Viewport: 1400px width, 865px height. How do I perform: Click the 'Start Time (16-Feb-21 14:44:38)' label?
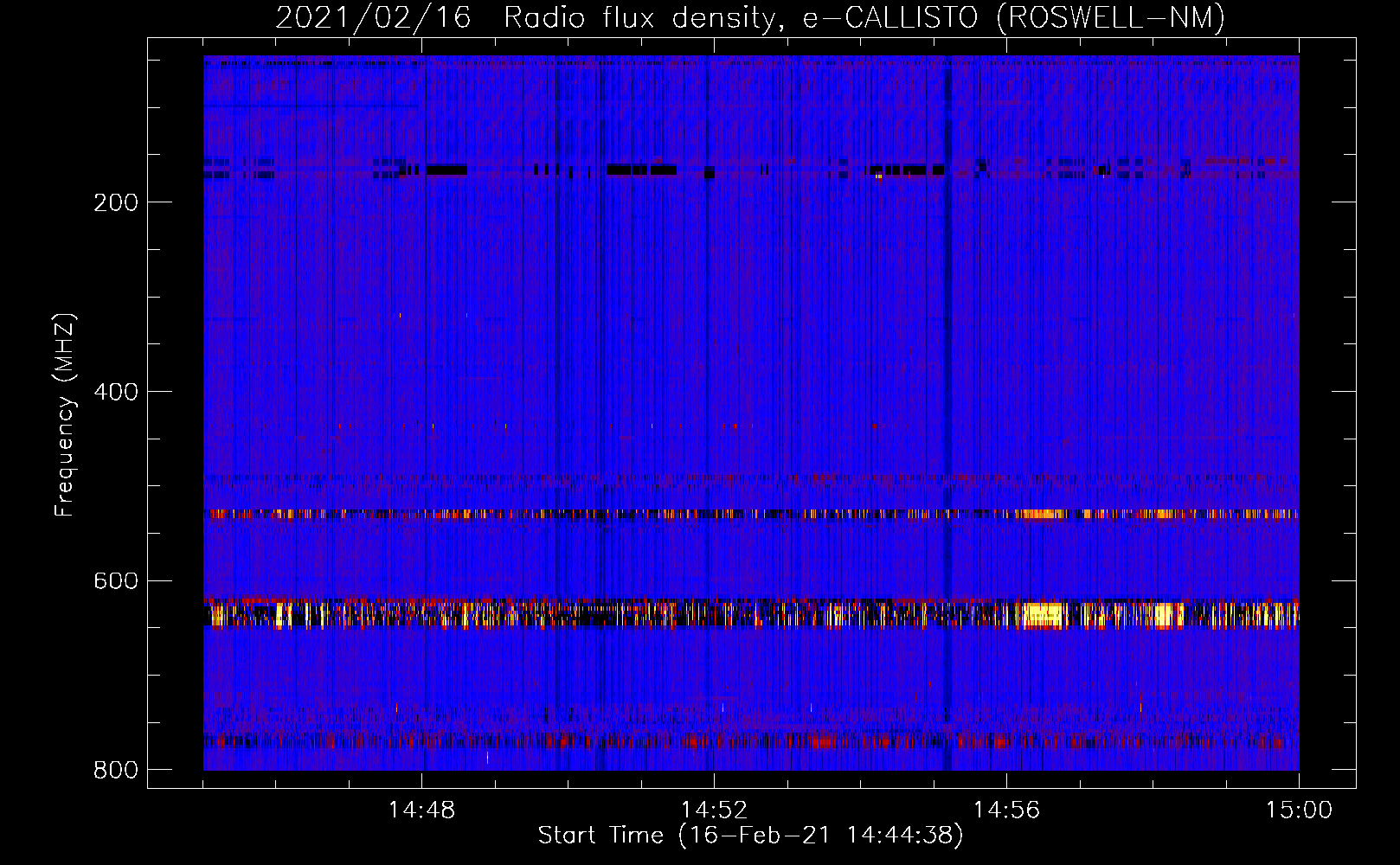[750, 836]
